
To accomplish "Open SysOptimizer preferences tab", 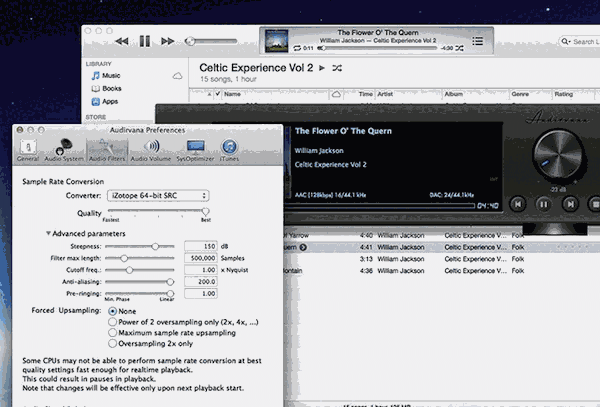I will [x=195, y=151].
